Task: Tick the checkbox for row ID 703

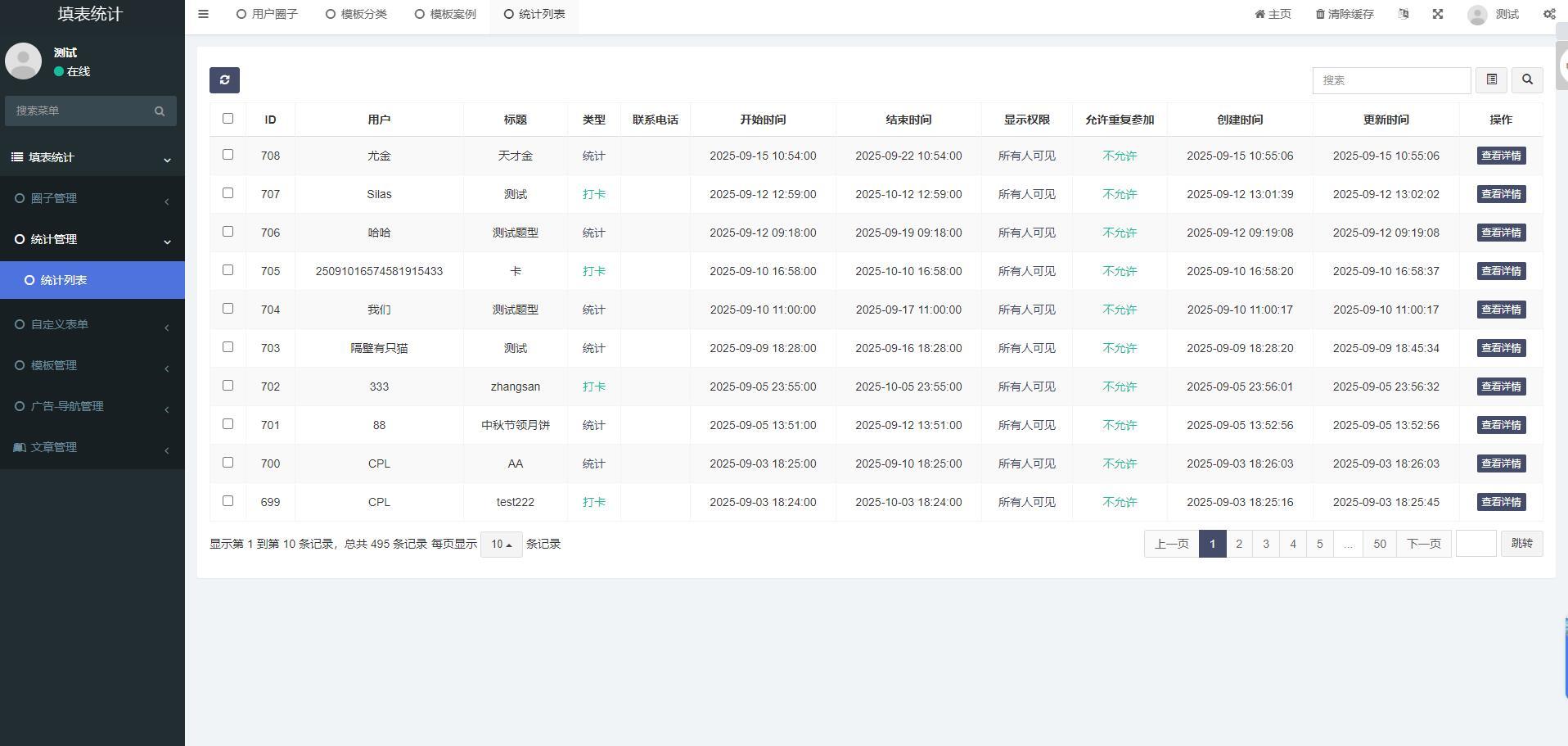Action: (x=228, y=347)
